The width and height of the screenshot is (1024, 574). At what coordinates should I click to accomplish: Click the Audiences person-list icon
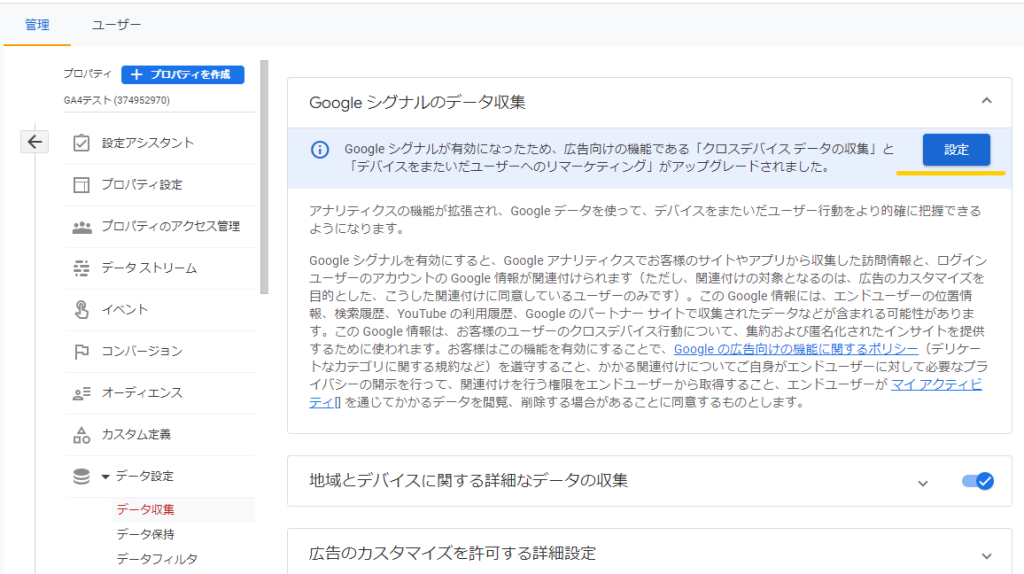82,393
